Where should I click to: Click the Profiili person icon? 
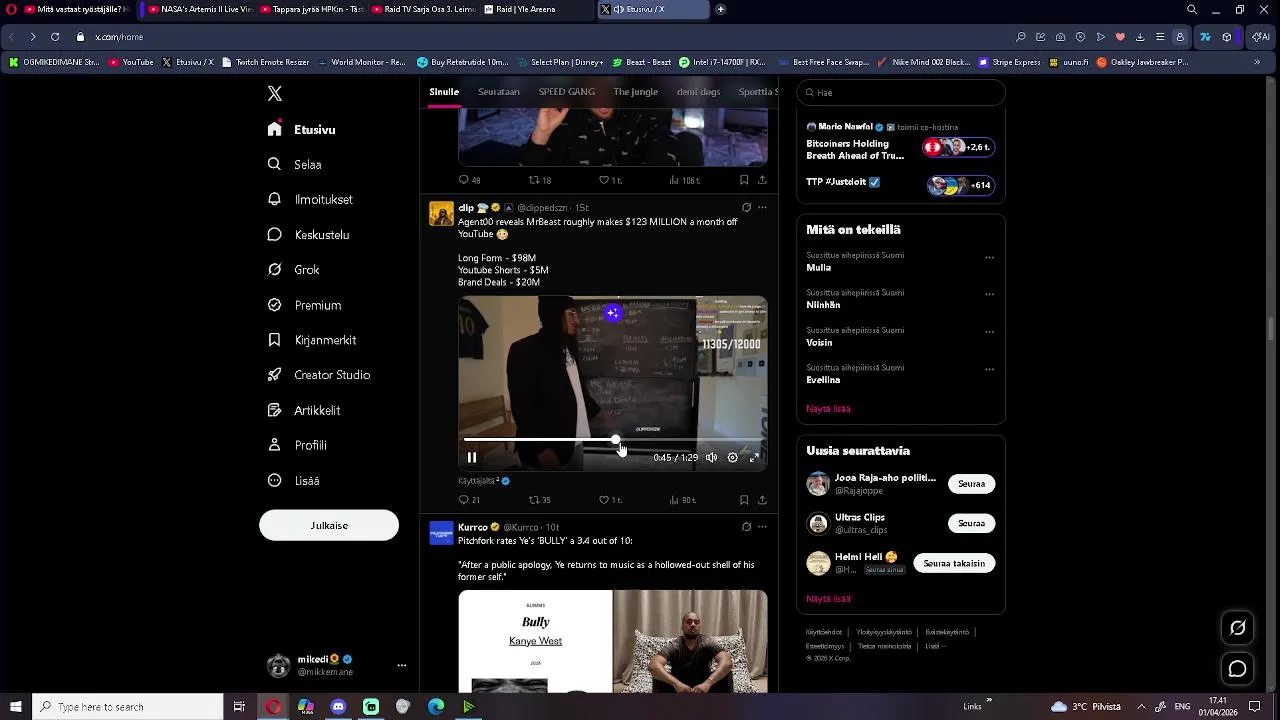274,445
